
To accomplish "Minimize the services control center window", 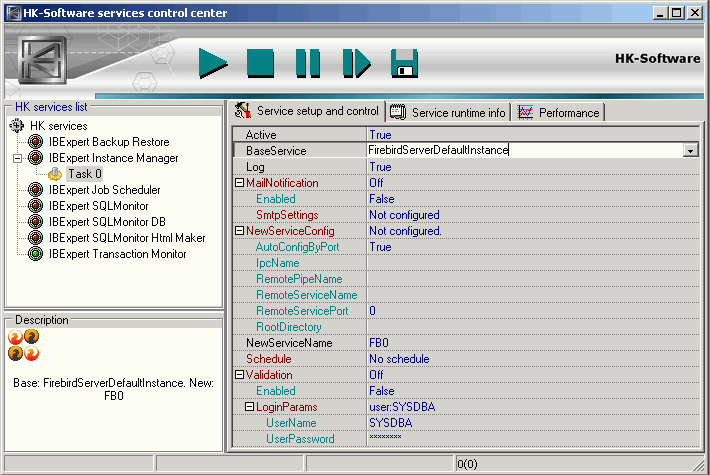I will [660, 13].
